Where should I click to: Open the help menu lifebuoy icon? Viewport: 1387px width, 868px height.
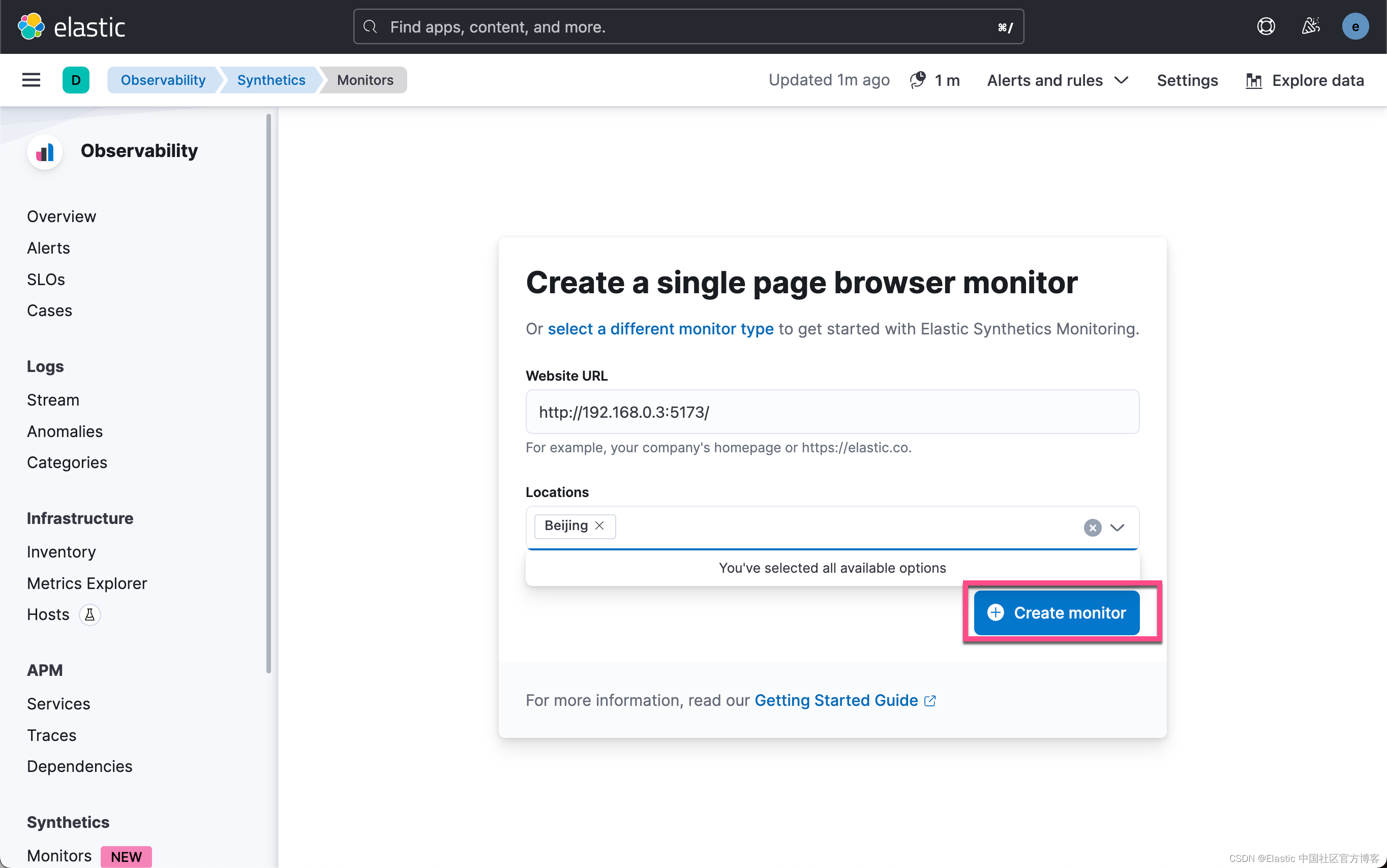point(1265,26)
